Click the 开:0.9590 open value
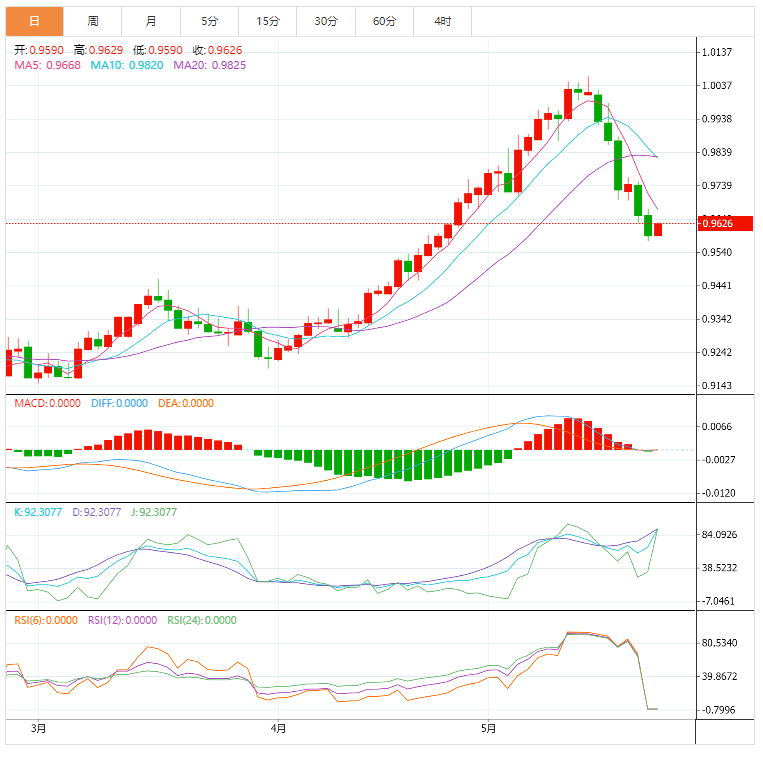Image resolution: width=763 pixels, height=758 pixels. coord(39,50)
